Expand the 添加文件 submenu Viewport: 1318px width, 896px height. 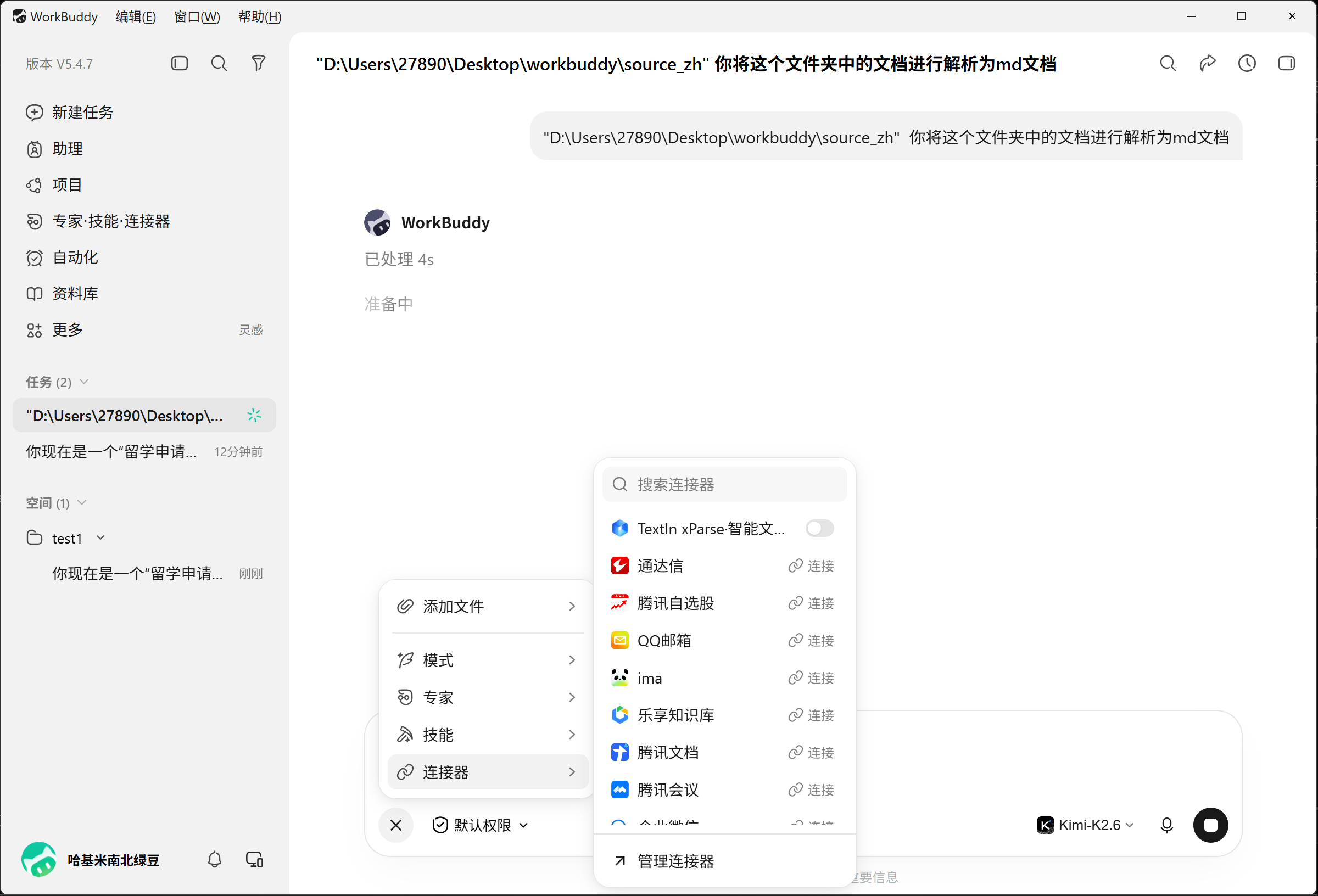tap(488, 606)
